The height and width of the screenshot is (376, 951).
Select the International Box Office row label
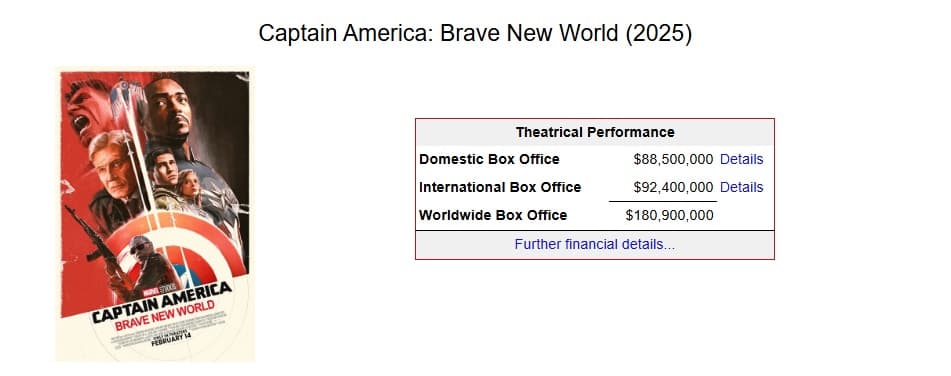[500, 187]
